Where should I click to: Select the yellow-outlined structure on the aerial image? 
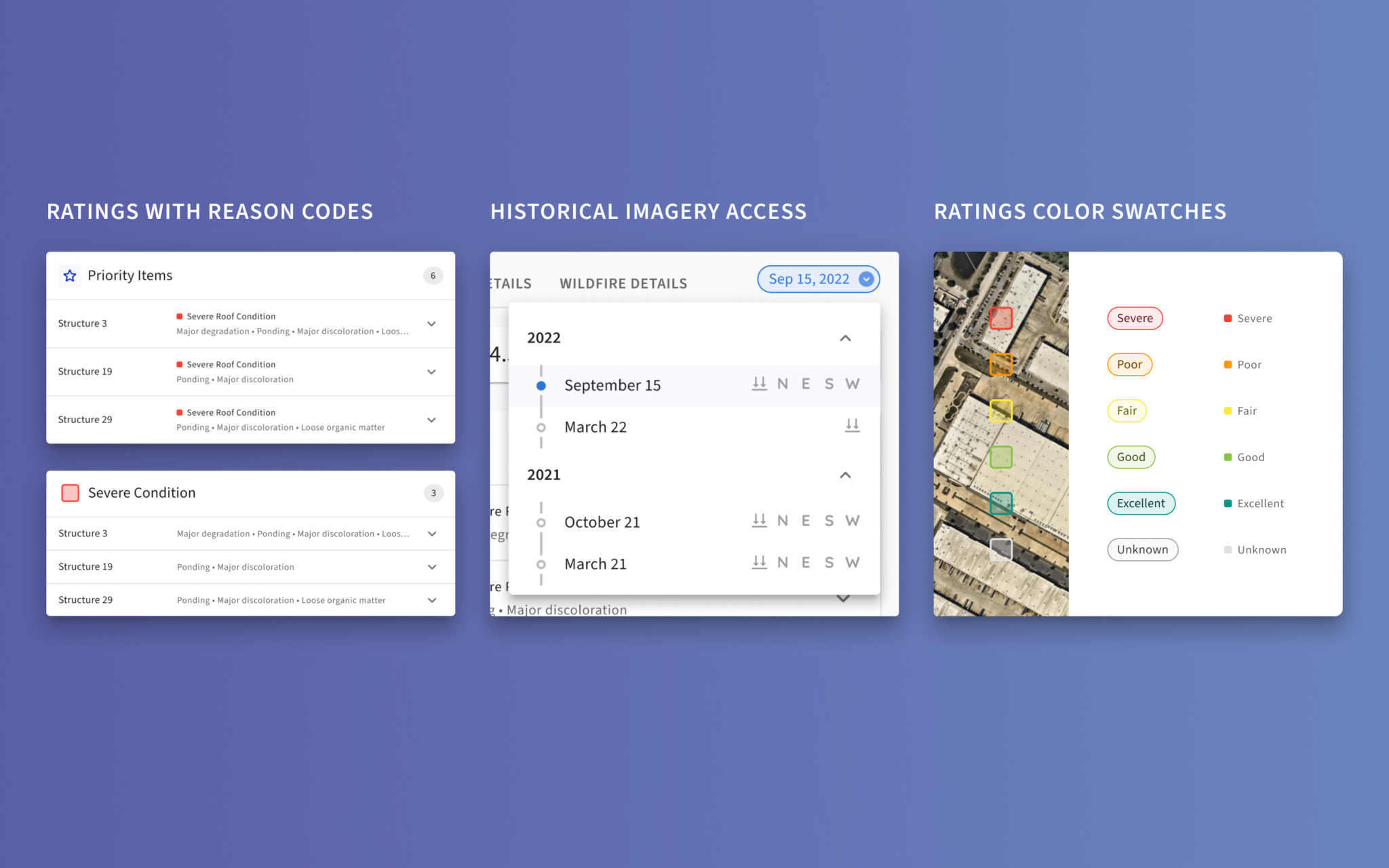[1000, 410]
